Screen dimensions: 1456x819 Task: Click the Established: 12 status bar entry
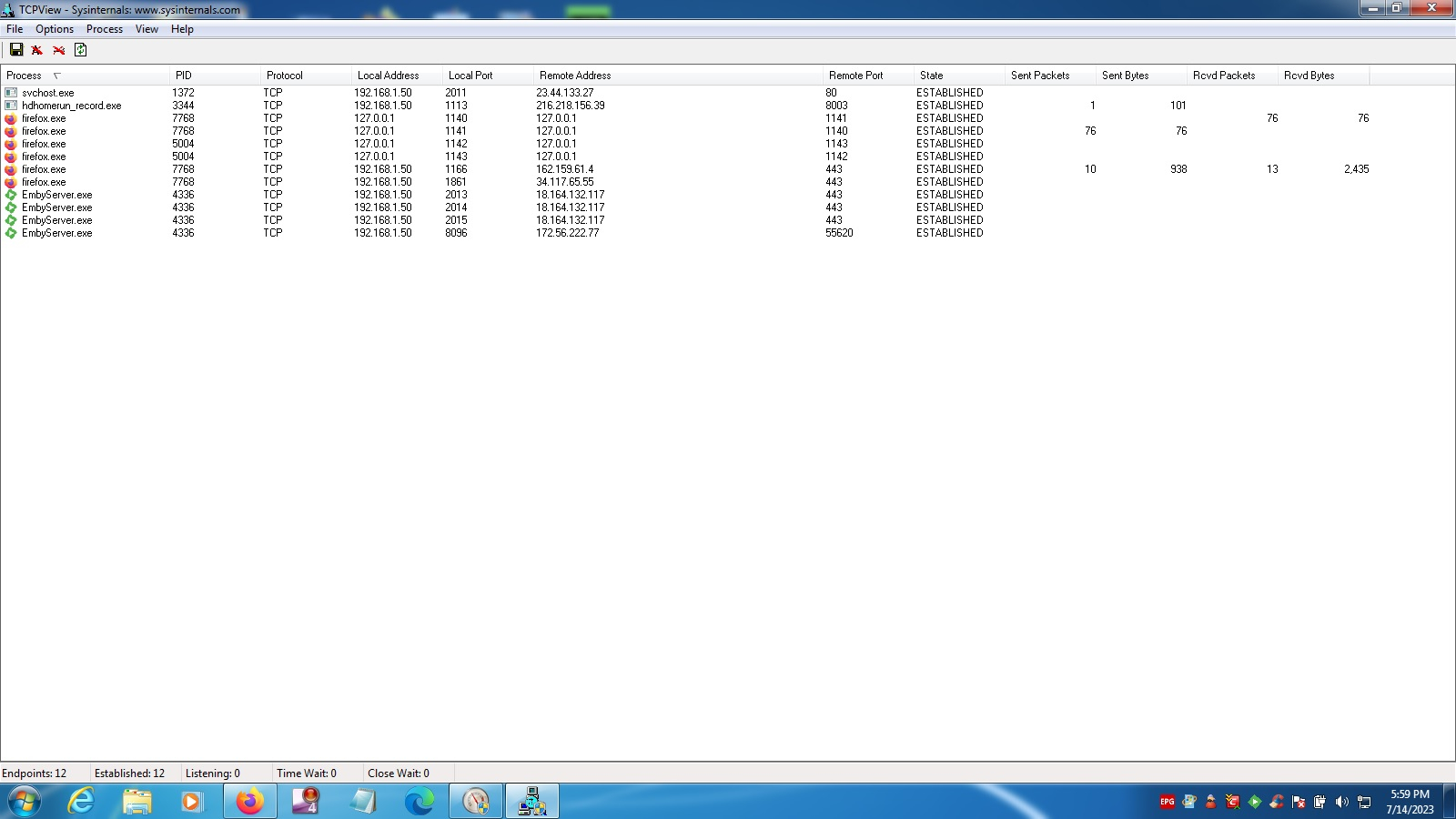click(x=130, y=773)
